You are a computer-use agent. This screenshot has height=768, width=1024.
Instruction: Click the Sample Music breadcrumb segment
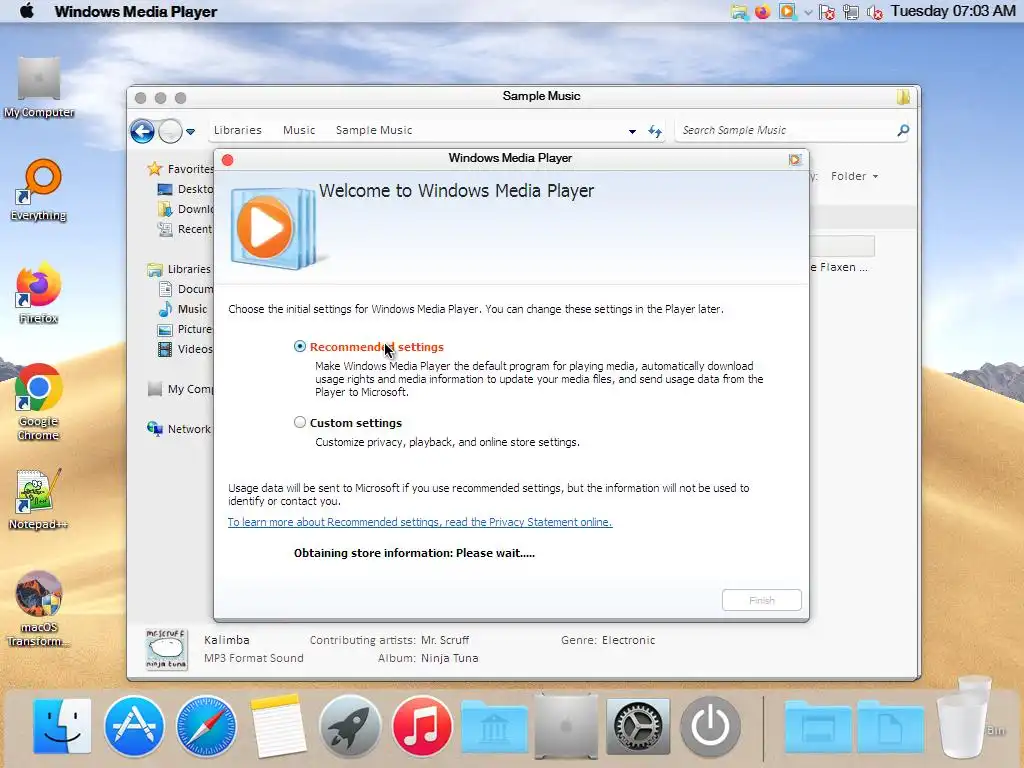click(374, 130)
